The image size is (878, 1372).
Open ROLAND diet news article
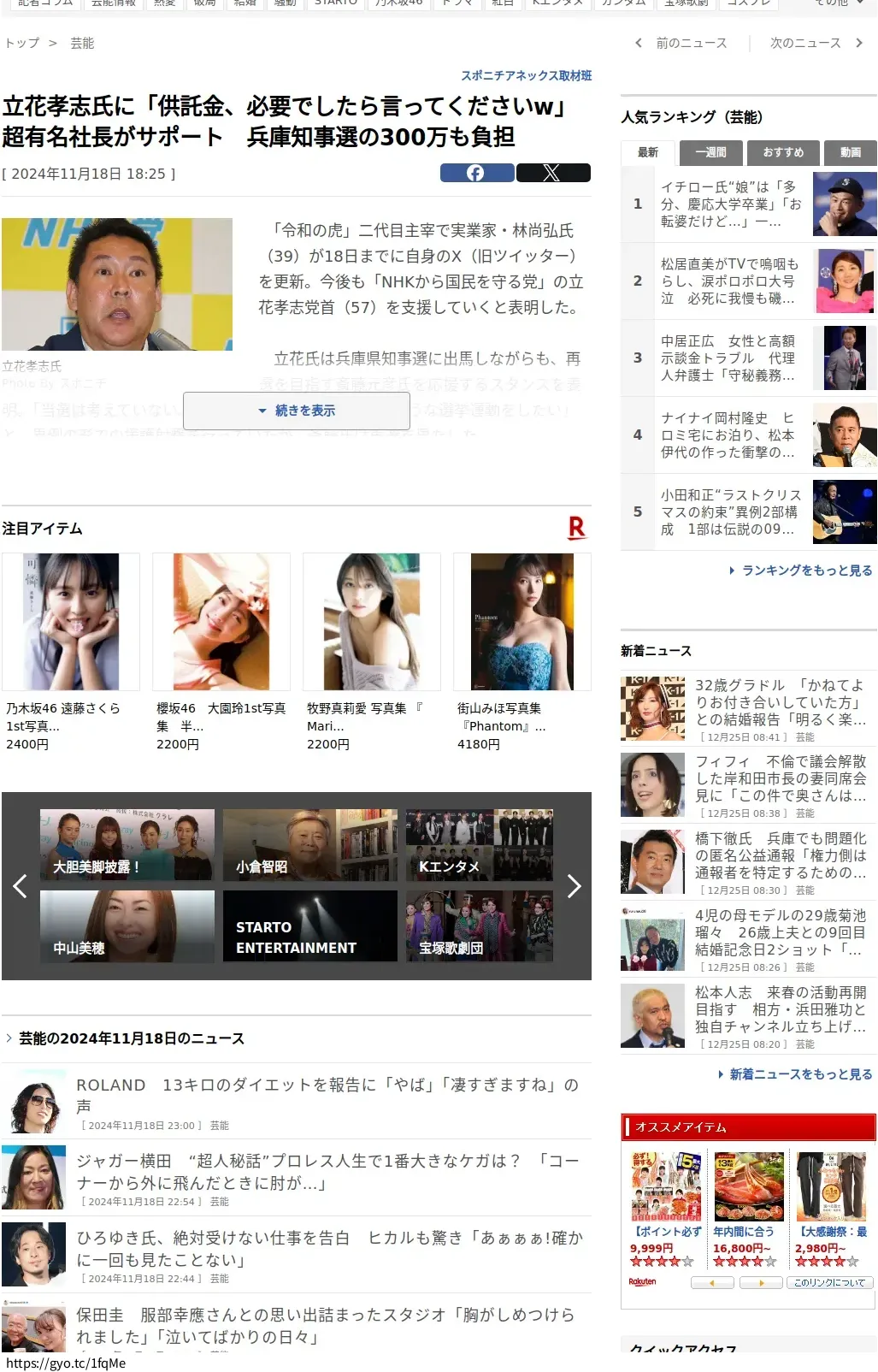[x=327, y=1095]
